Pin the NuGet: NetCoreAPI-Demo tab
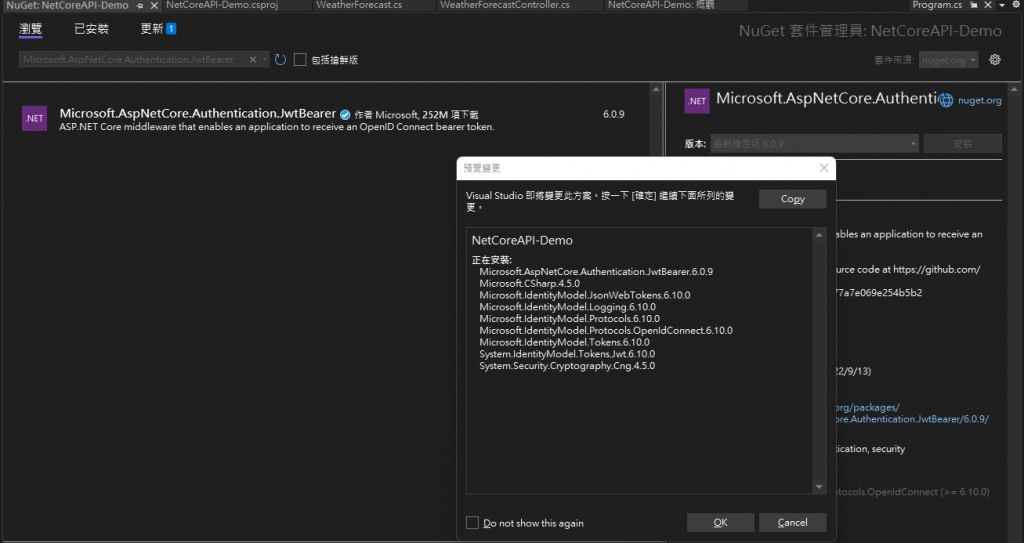 coord(140,5)
